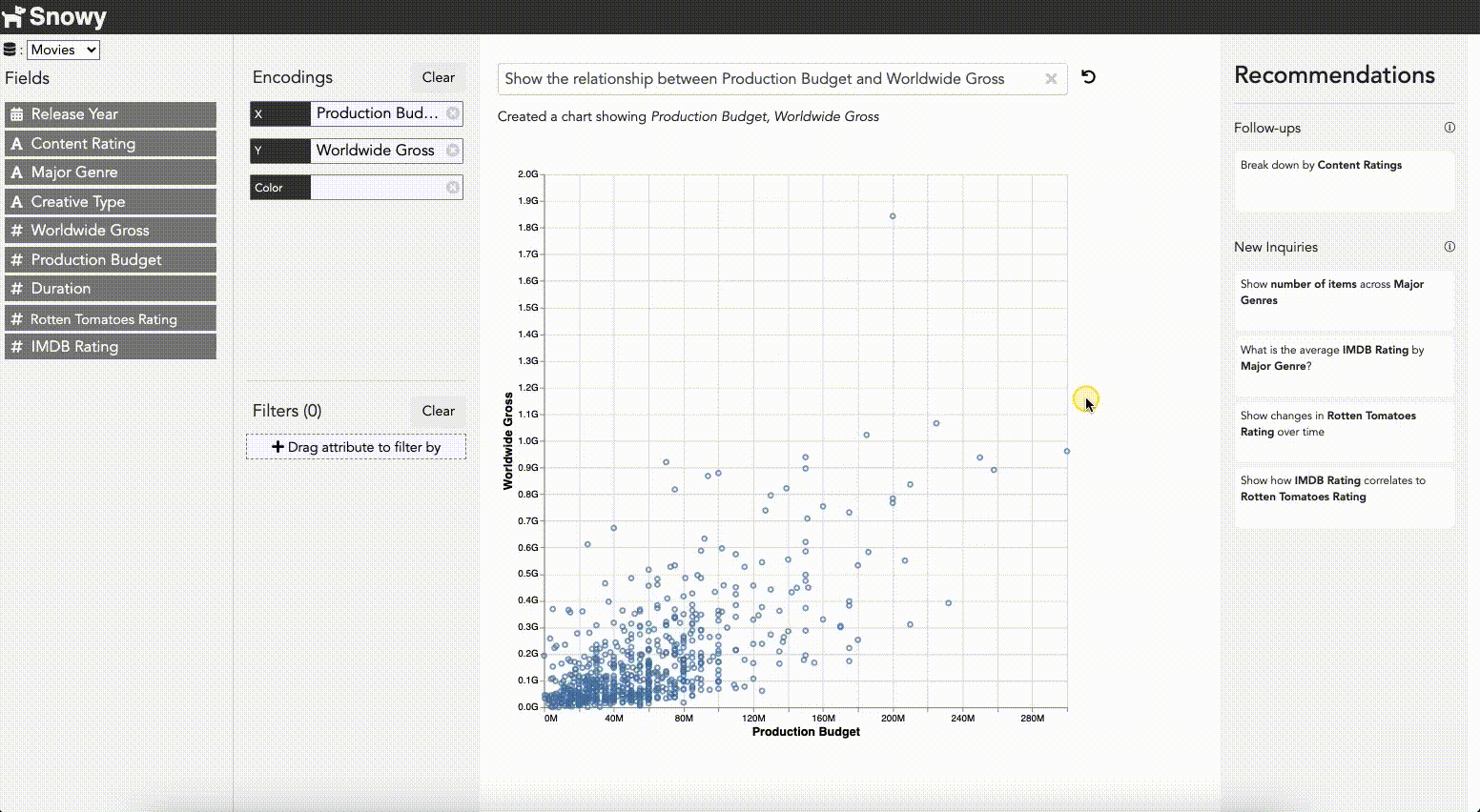Open the Movies dataset dropdown
Screen dimensions: 1480x812
63,51
